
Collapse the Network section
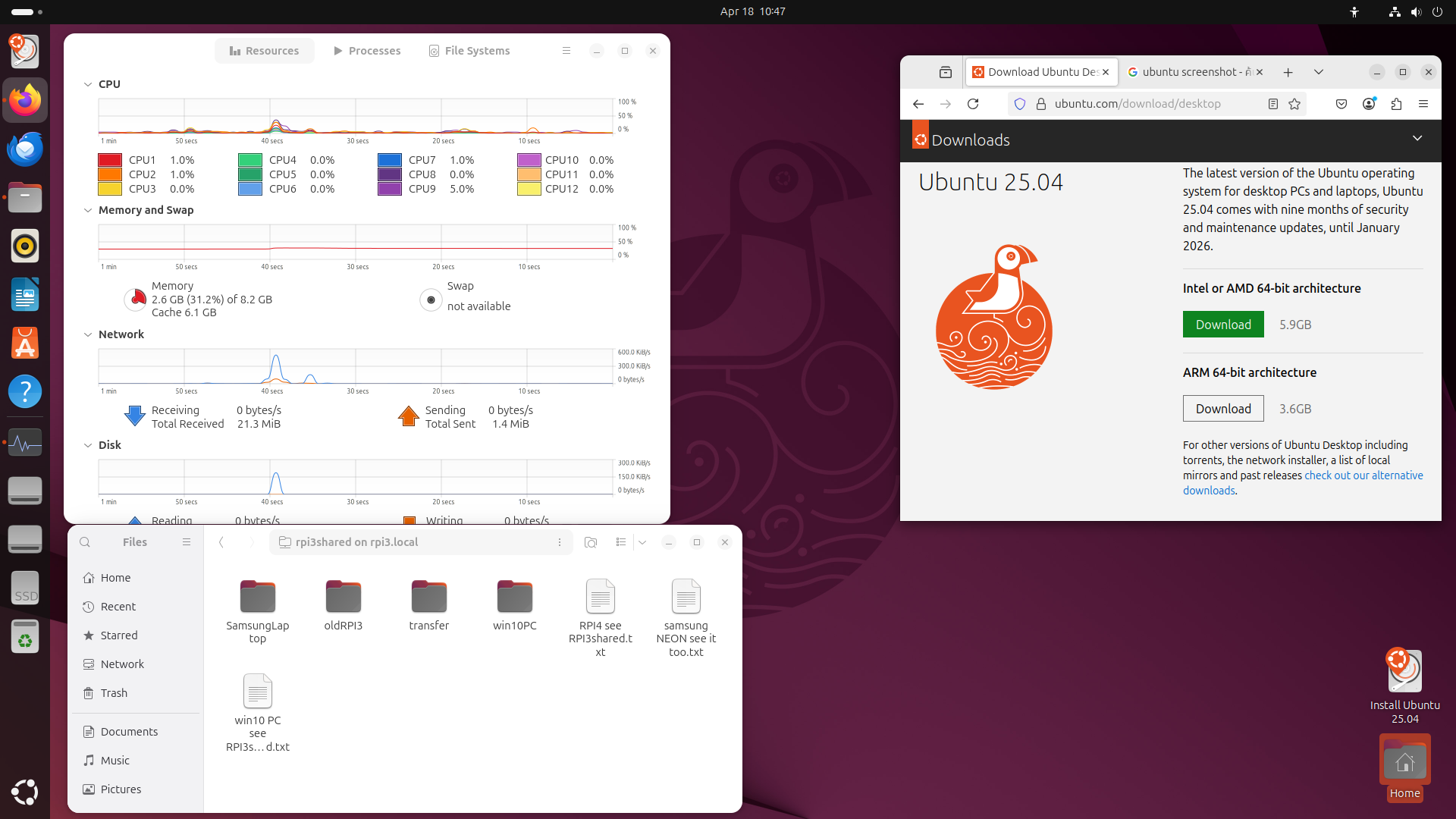tap(88, 334)
